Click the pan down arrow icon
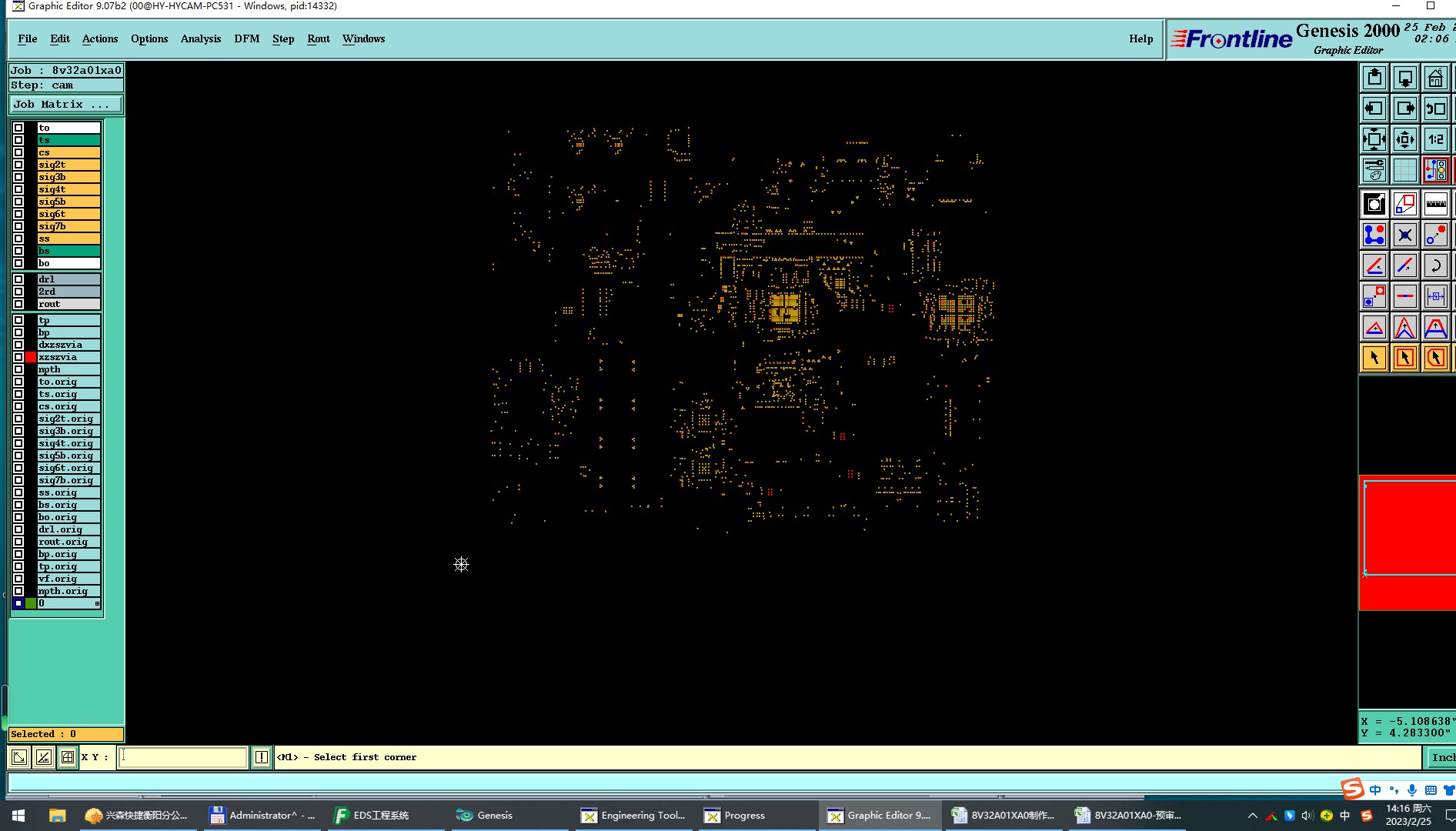Image resolution: width=1456 pixels, height=831 pixels. point(1405,78)
